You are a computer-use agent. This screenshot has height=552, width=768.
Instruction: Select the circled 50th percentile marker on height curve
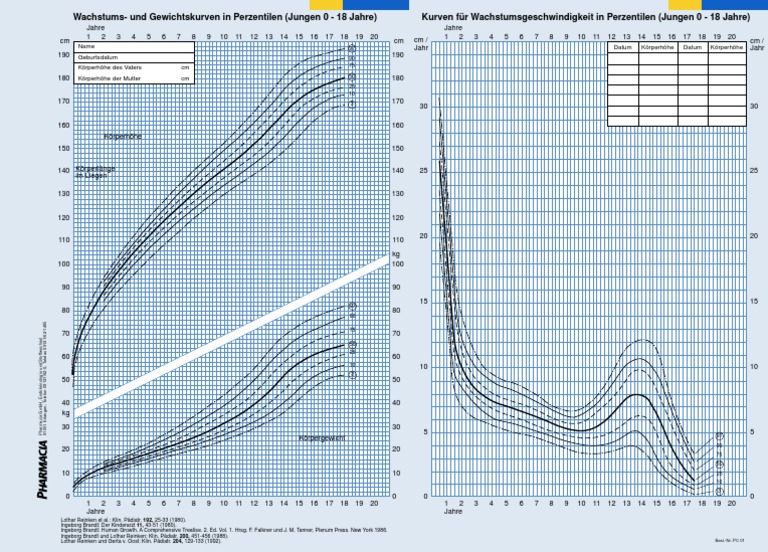(352, 77)
